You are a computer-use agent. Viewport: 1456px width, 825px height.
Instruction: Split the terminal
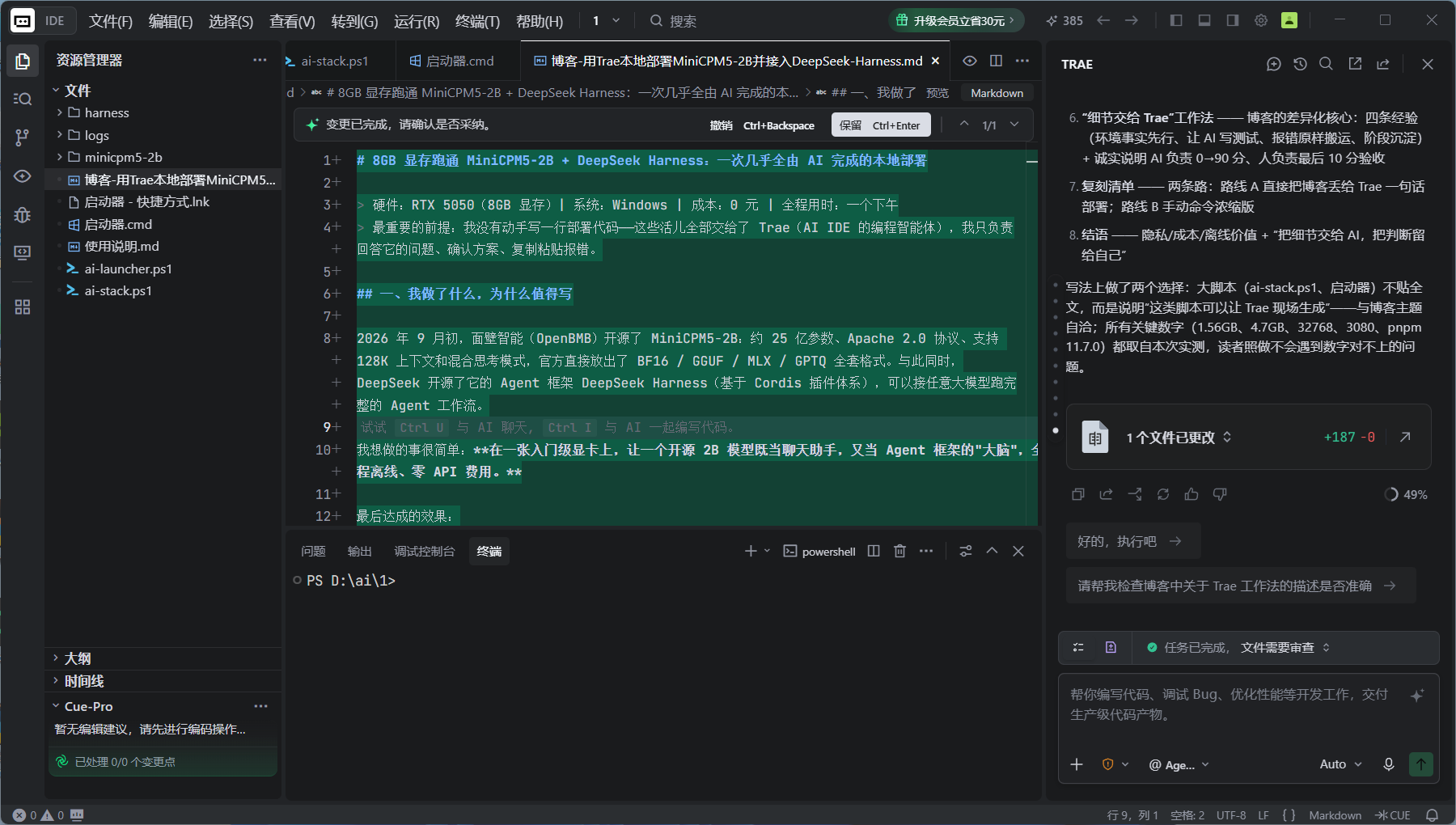(x=874, y=551)
